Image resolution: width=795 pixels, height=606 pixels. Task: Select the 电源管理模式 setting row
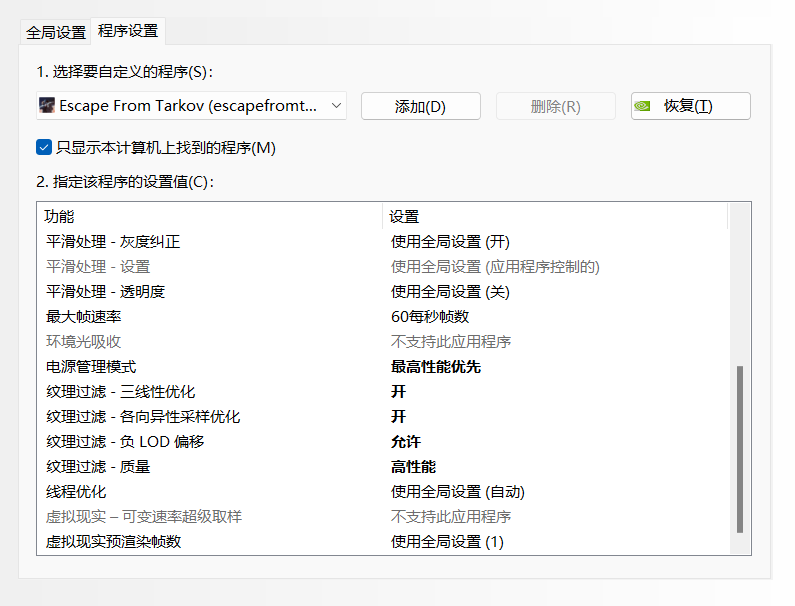(383, 367)
